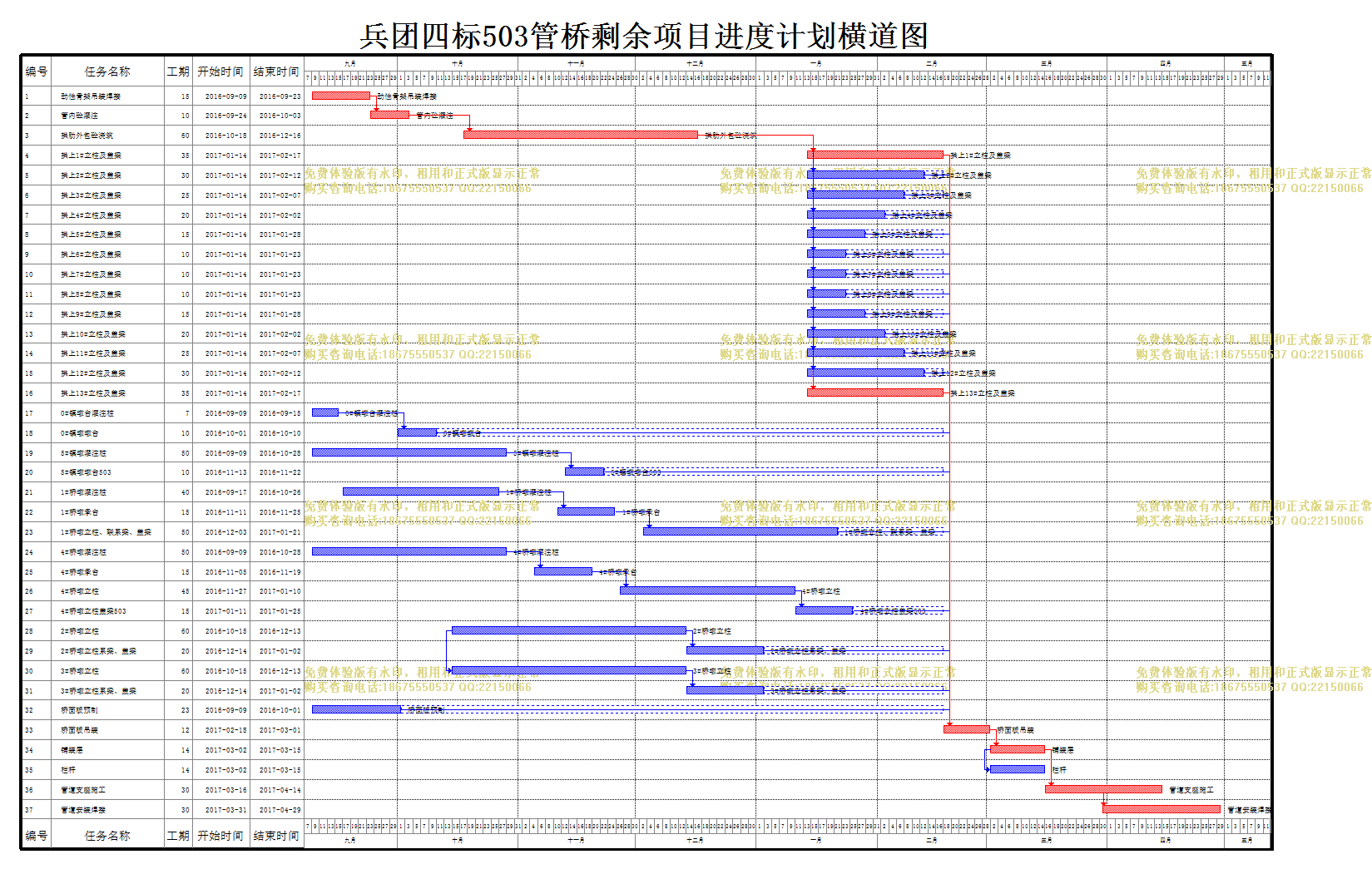The height and width of the screenshot is (869, 1372).
Task: Click duration value 60 in row 3
Action: [x=186, y=136]
